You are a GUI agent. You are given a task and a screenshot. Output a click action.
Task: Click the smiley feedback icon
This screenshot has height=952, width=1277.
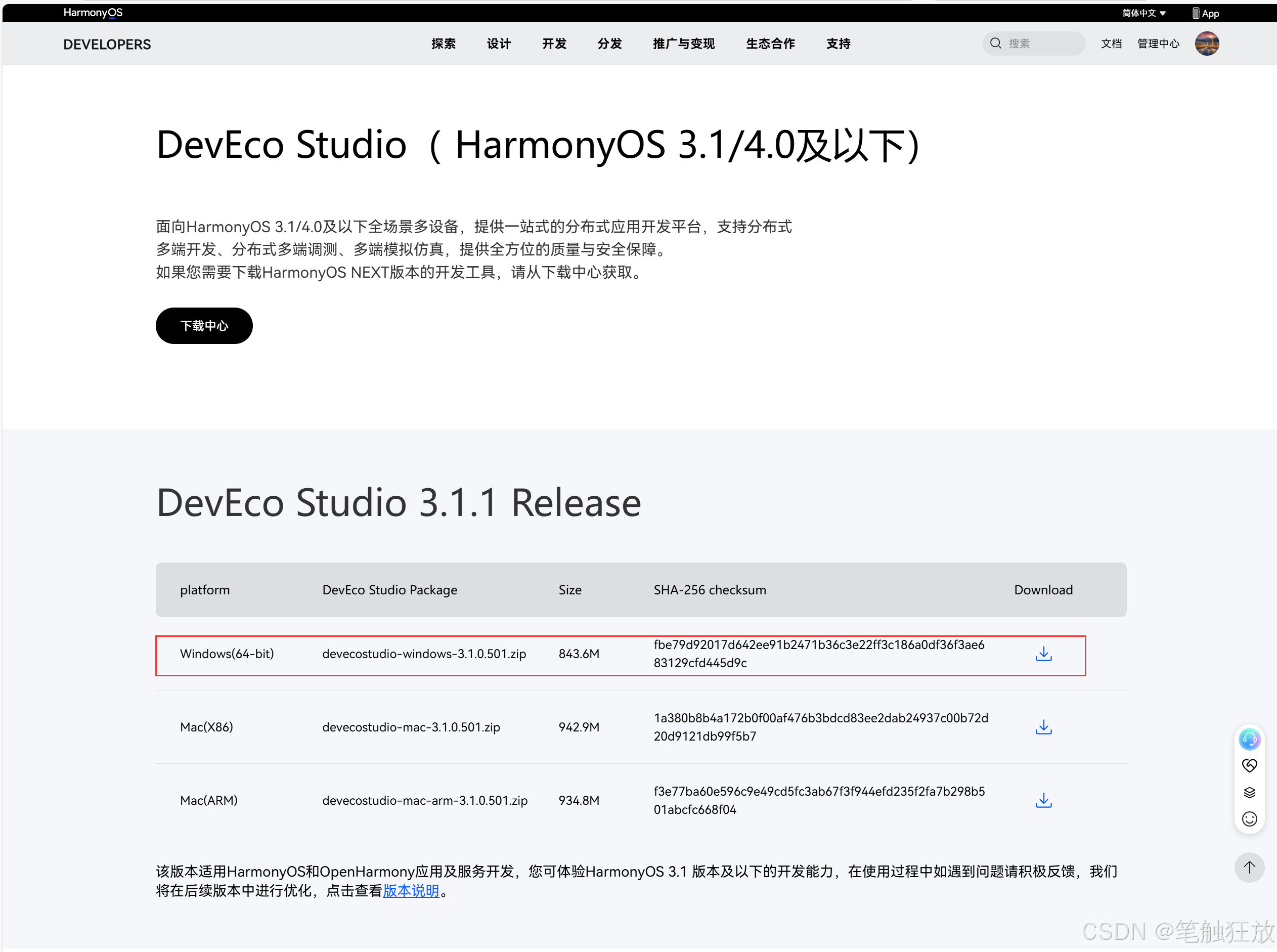coord(1249,819)
